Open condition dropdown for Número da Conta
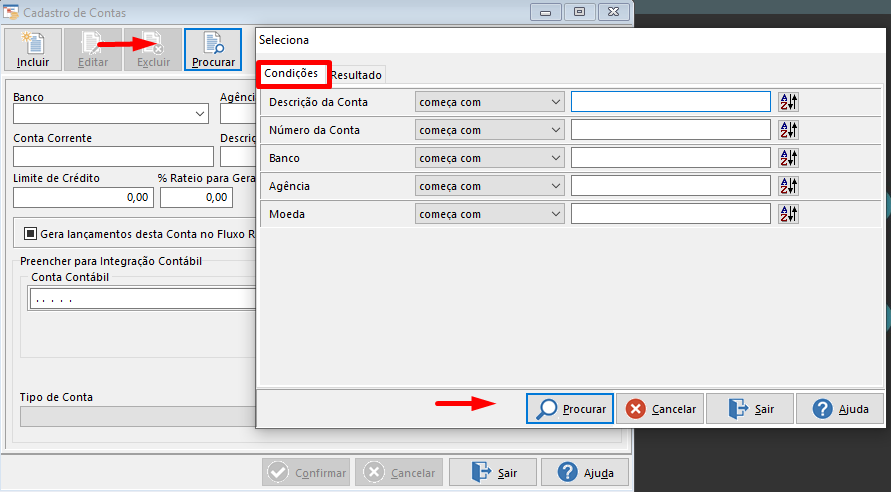Screen dimensions: 891x492 click(x=489, y=130)
